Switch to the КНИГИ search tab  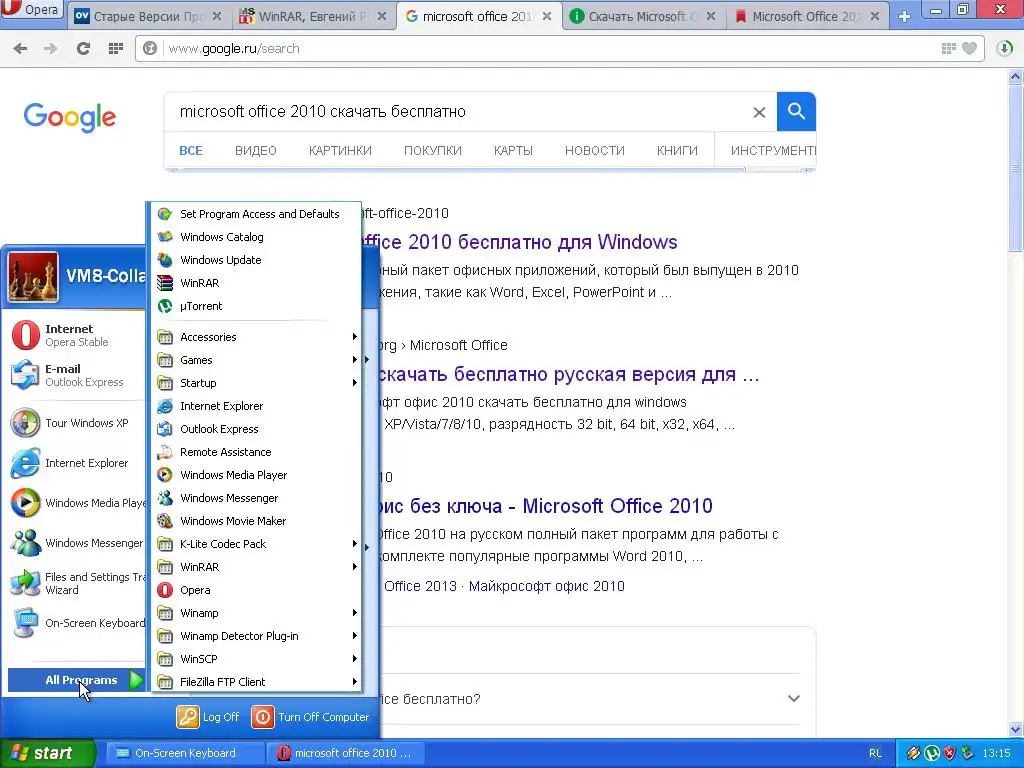click(677, 151)
